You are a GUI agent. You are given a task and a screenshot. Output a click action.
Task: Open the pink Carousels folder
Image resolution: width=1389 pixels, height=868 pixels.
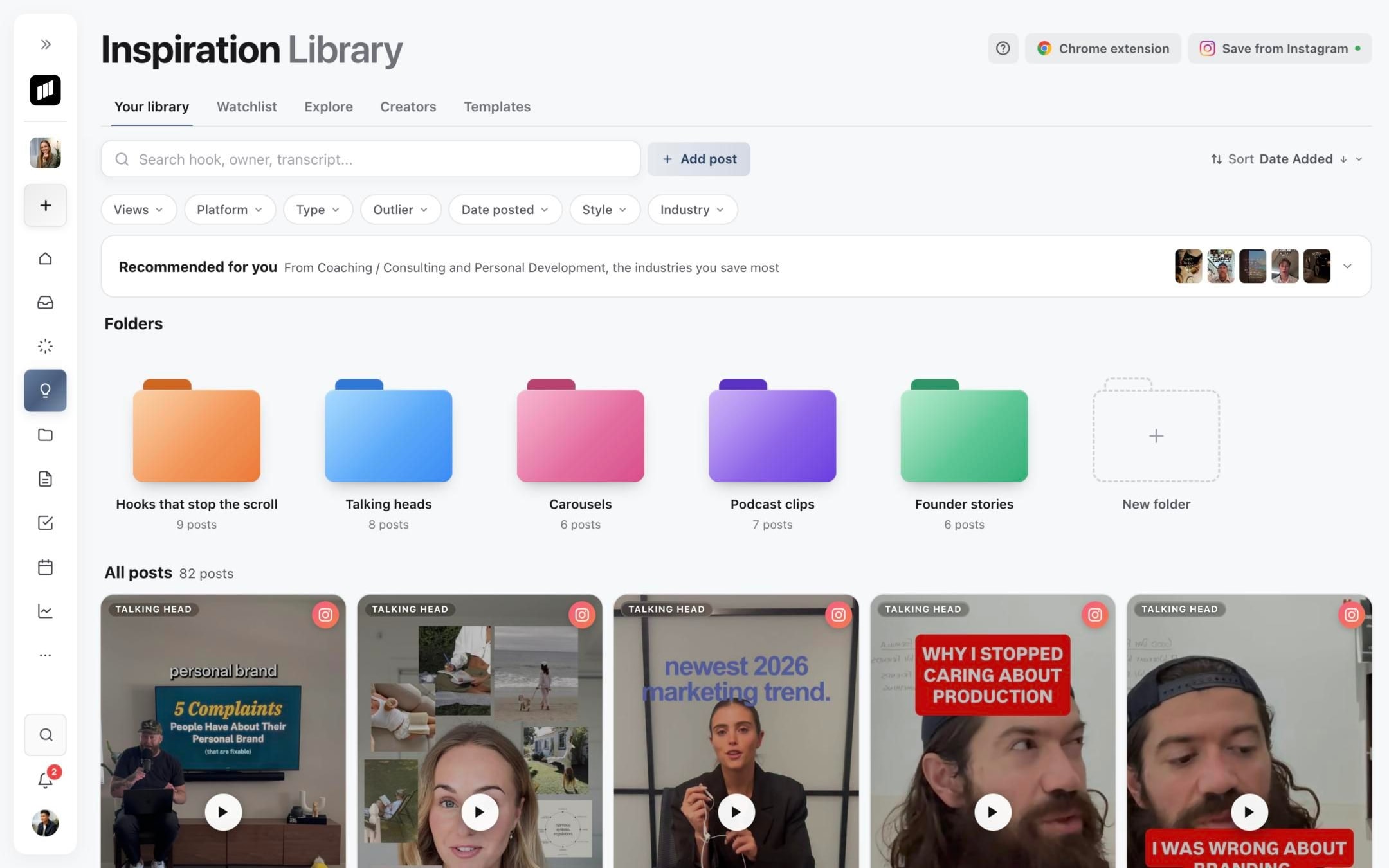point(581,431)
